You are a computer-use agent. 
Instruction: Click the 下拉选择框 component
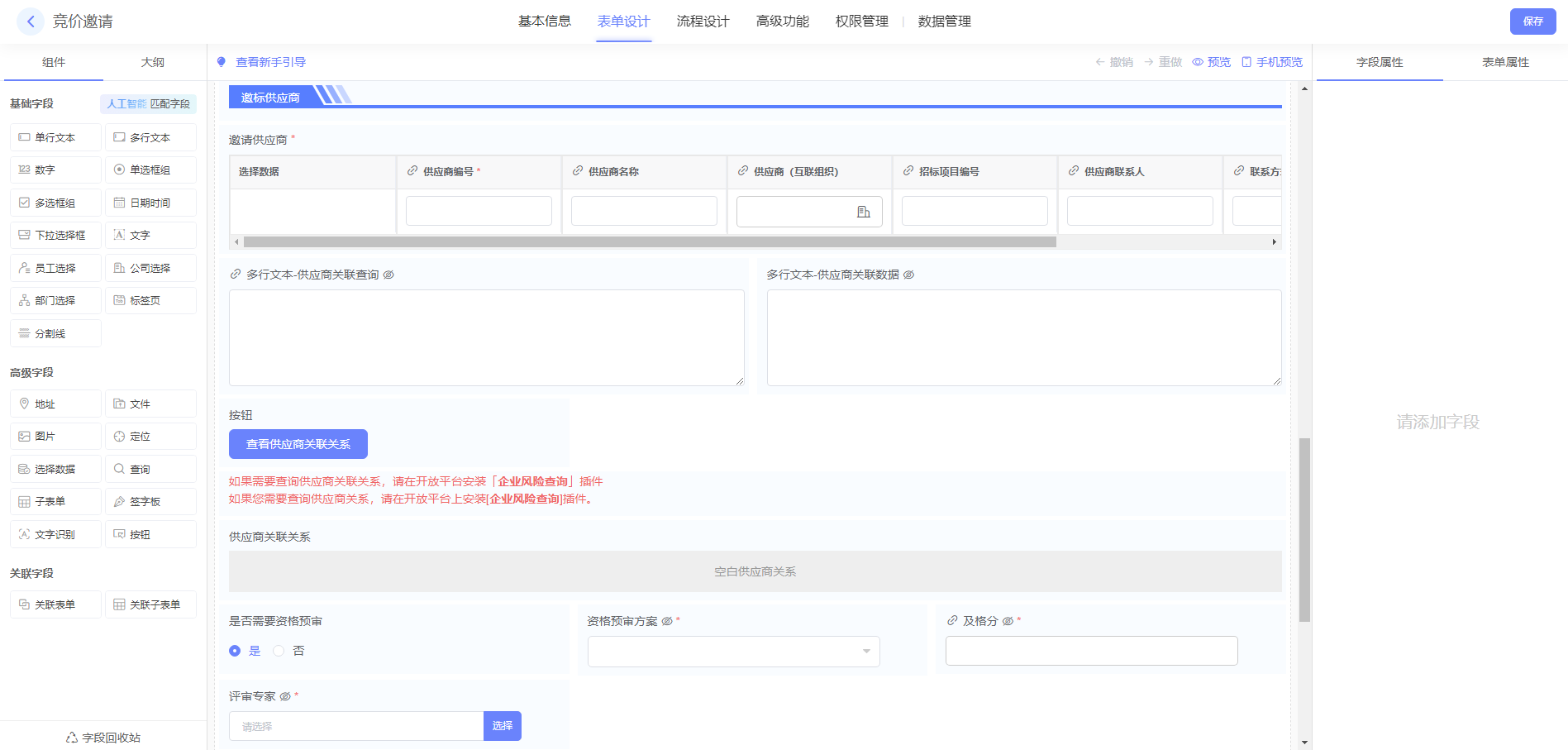tap(55, 236)
